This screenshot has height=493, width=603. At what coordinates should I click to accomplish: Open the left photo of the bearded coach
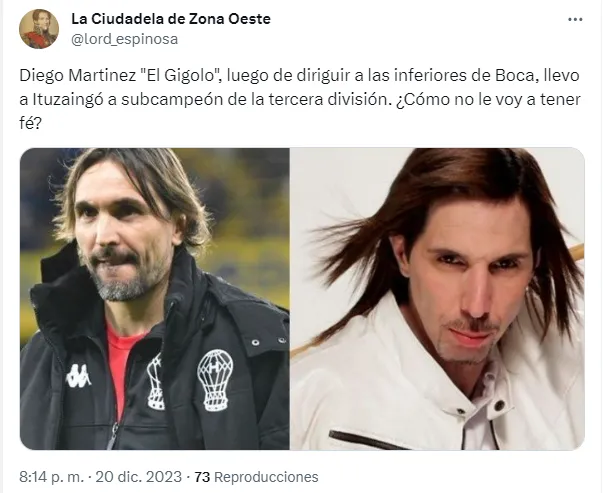[x=155, y=299]
